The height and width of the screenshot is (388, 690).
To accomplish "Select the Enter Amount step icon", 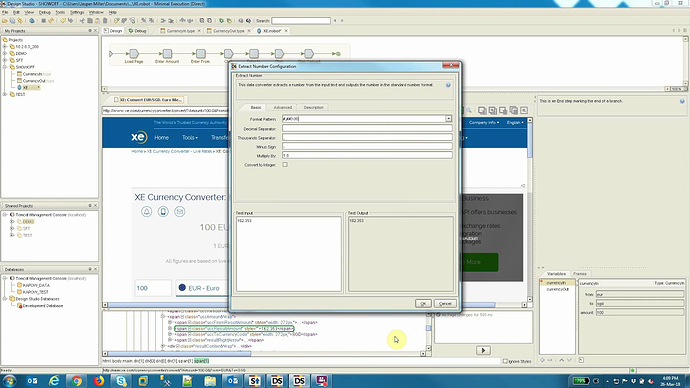I will [x=167, y=54].
